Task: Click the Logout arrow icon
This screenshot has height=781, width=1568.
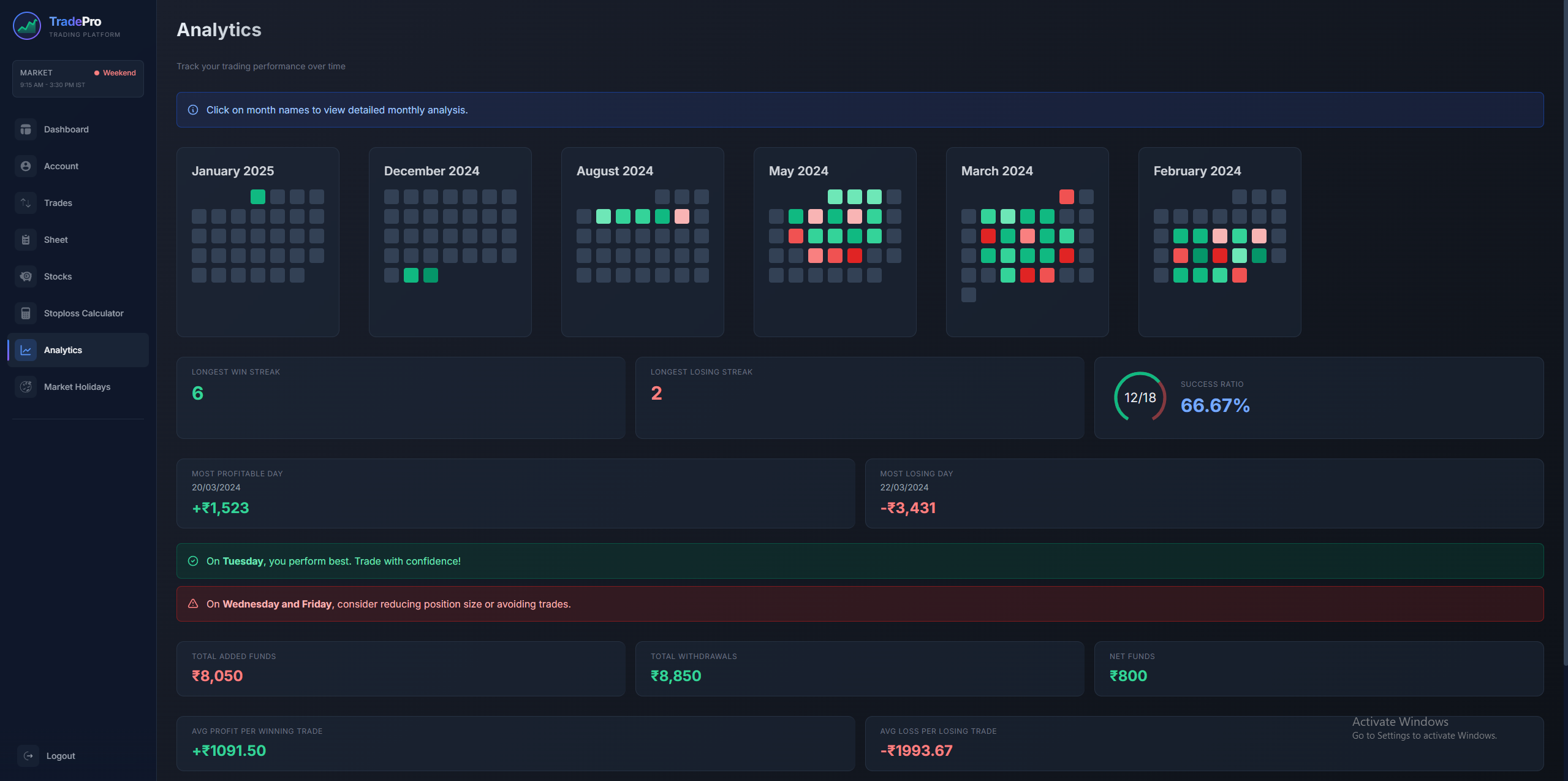Action: 28,756
